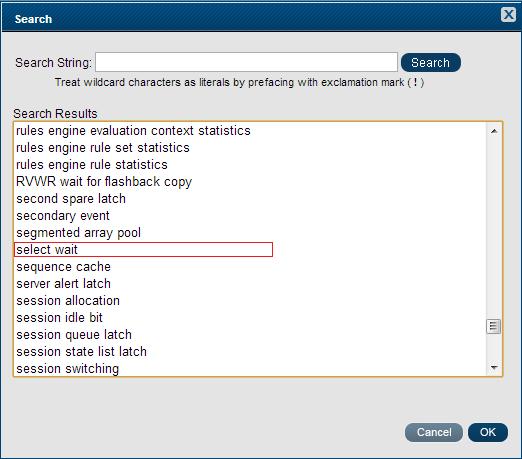Click the Search String input field

246,62
